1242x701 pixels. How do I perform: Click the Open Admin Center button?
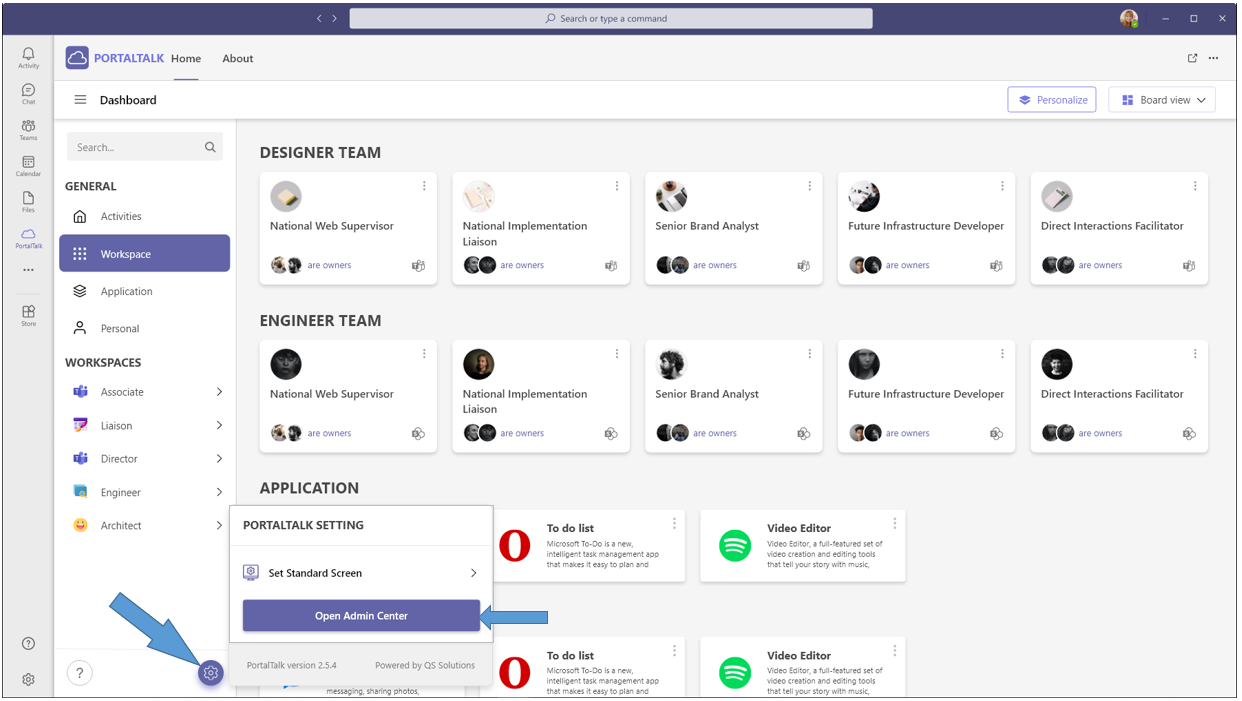(361, 616)
